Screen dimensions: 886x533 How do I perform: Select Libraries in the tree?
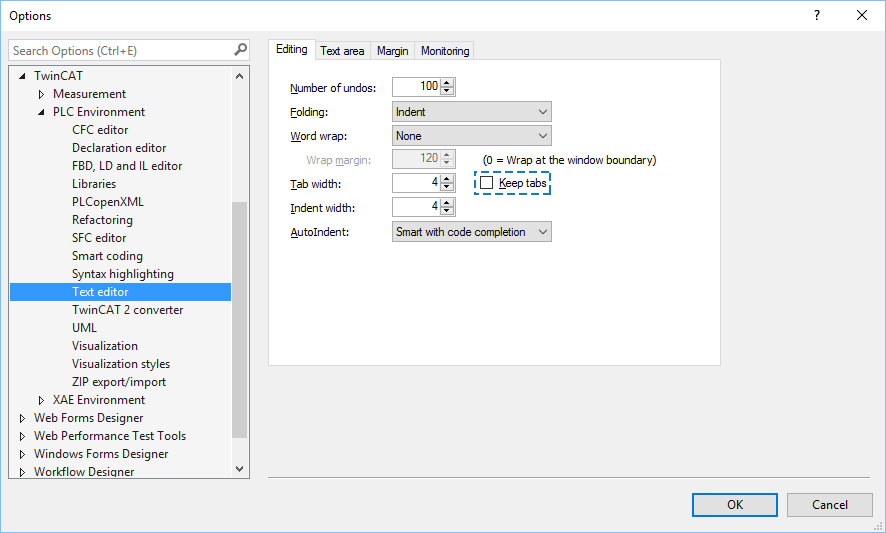pyautogui.click(x=94, y=184)
